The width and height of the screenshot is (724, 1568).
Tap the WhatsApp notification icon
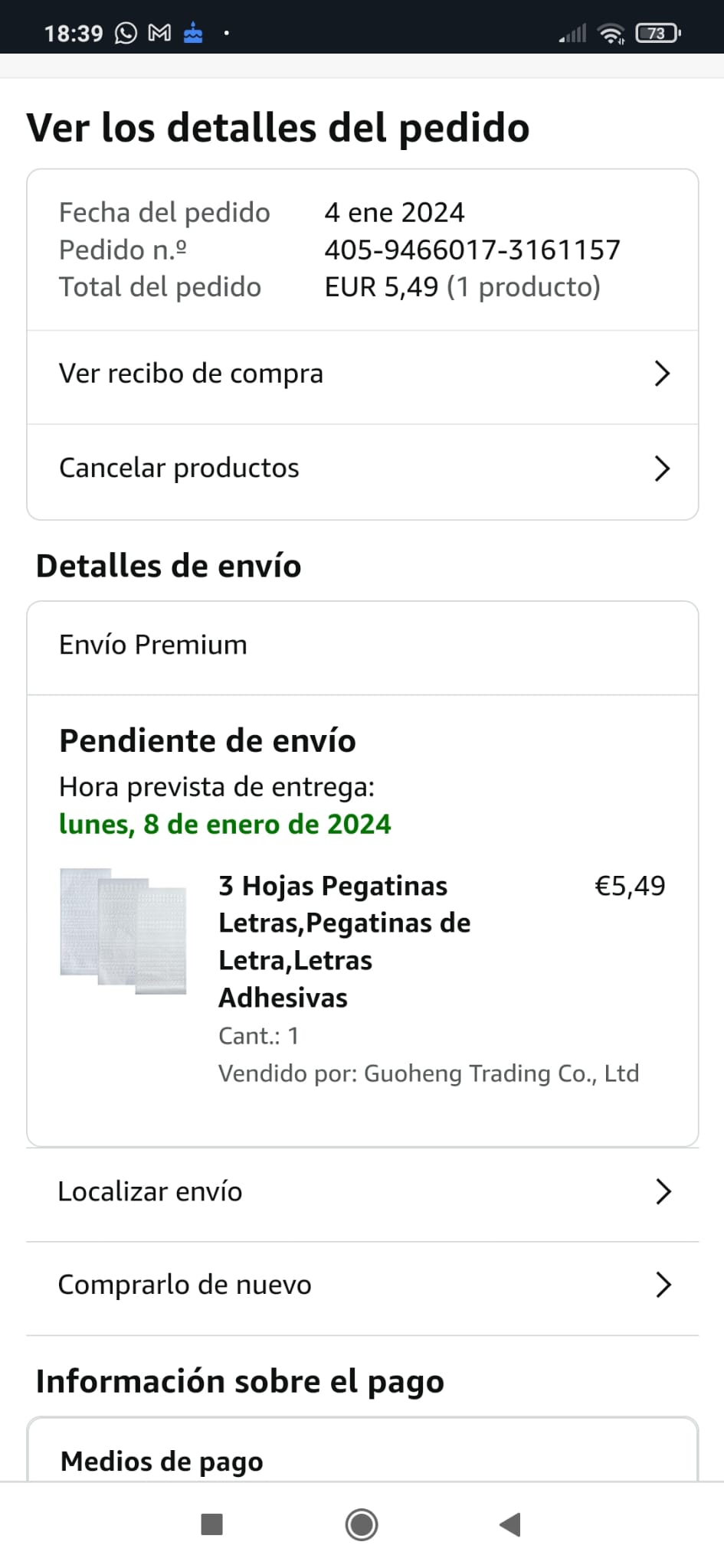tap(126, 33)
